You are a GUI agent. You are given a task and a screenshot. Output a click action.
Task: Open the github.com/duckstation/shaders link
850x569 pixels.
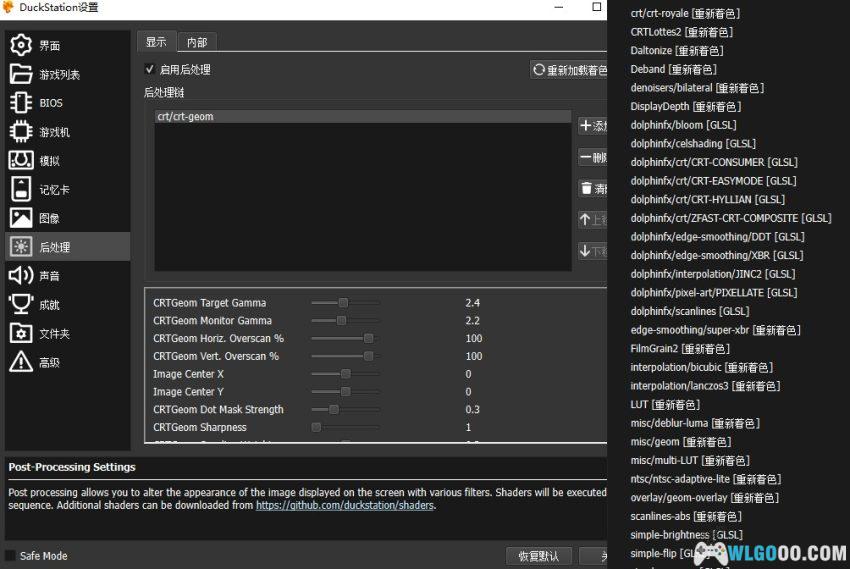345,505
